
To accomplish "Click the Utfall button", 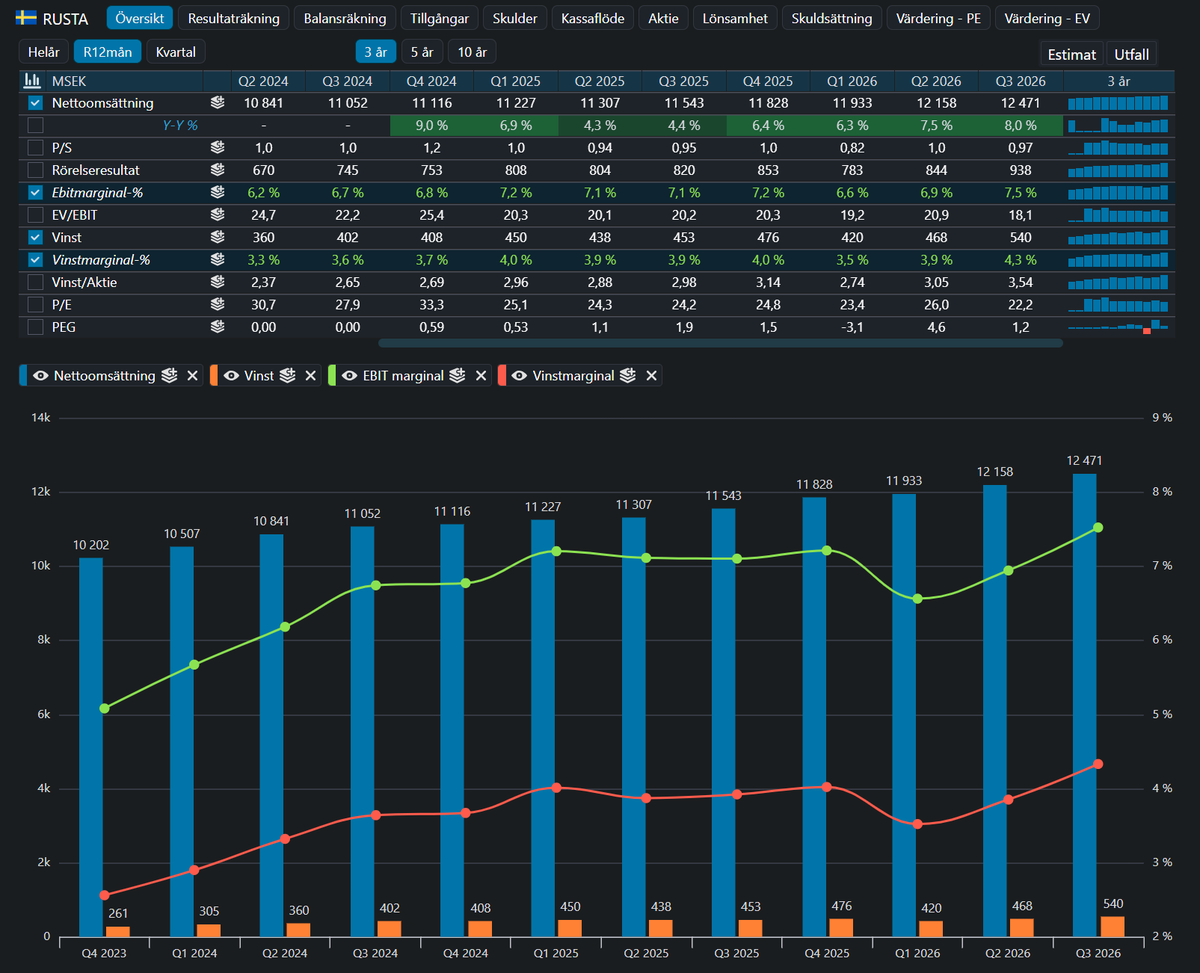I will (1131, 54).
